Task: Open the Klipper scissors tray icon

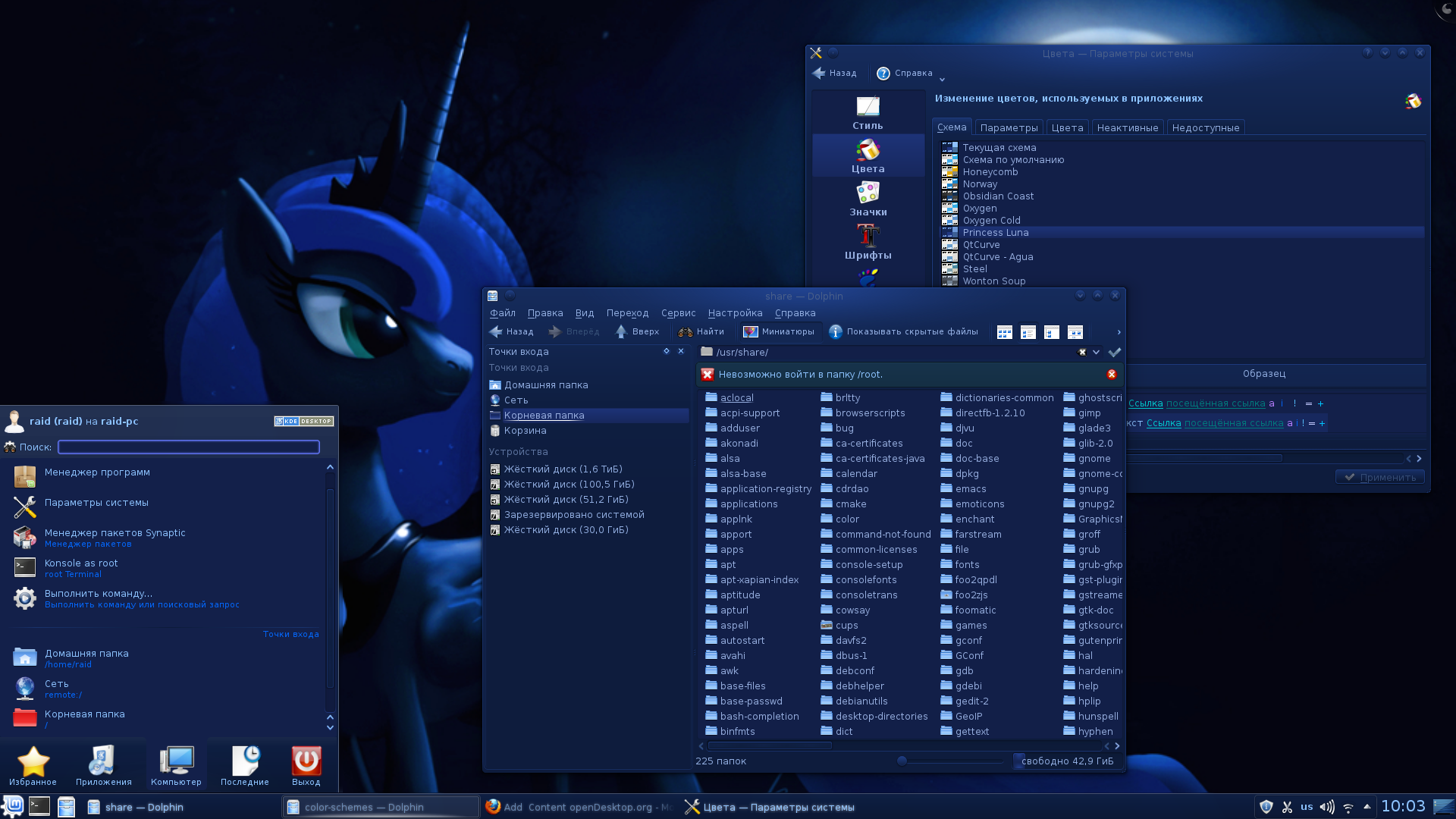Action: [x=1287, y=807]
